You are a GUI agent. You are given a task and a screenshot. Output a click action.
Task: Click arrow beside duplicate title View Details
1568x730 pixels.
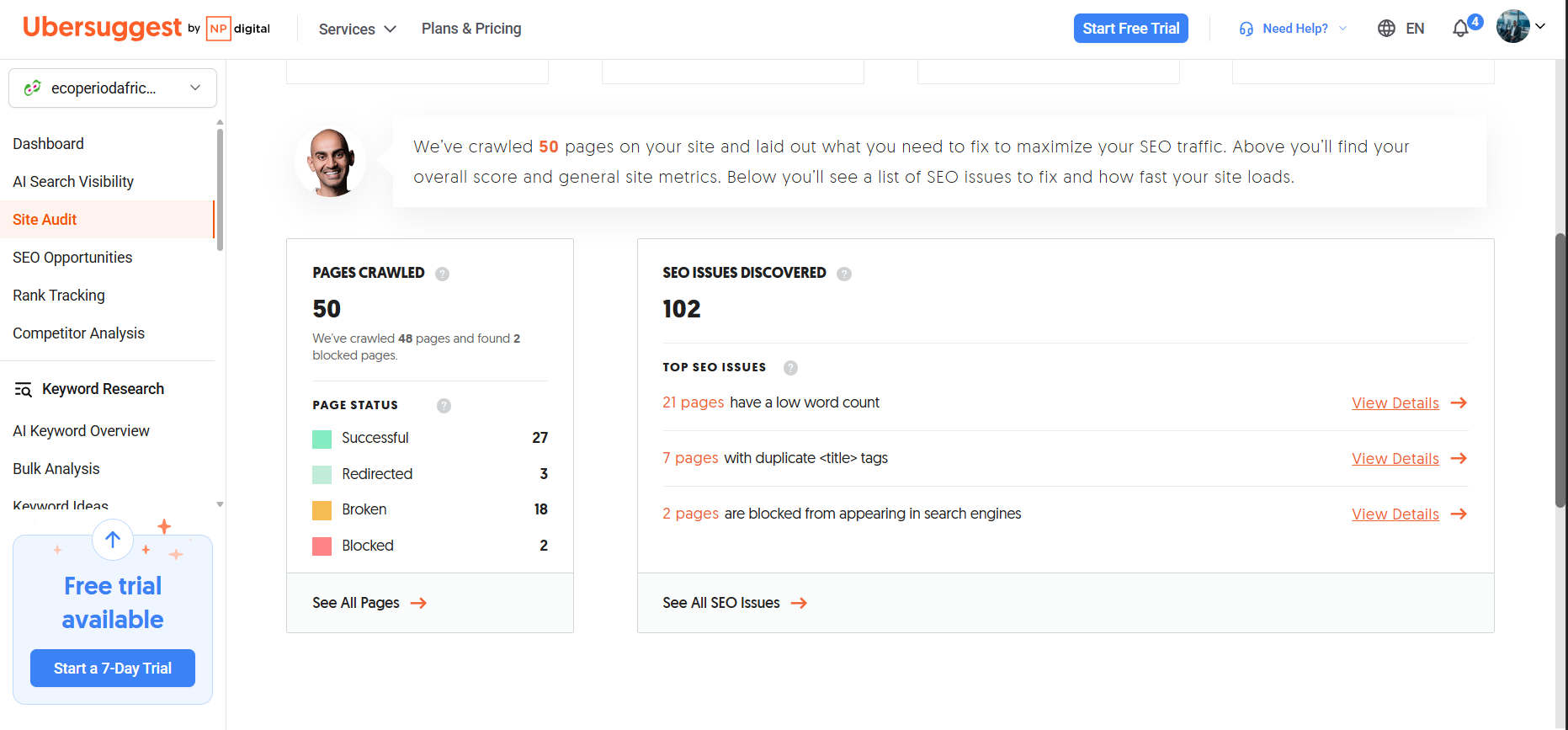[1459, 459]
